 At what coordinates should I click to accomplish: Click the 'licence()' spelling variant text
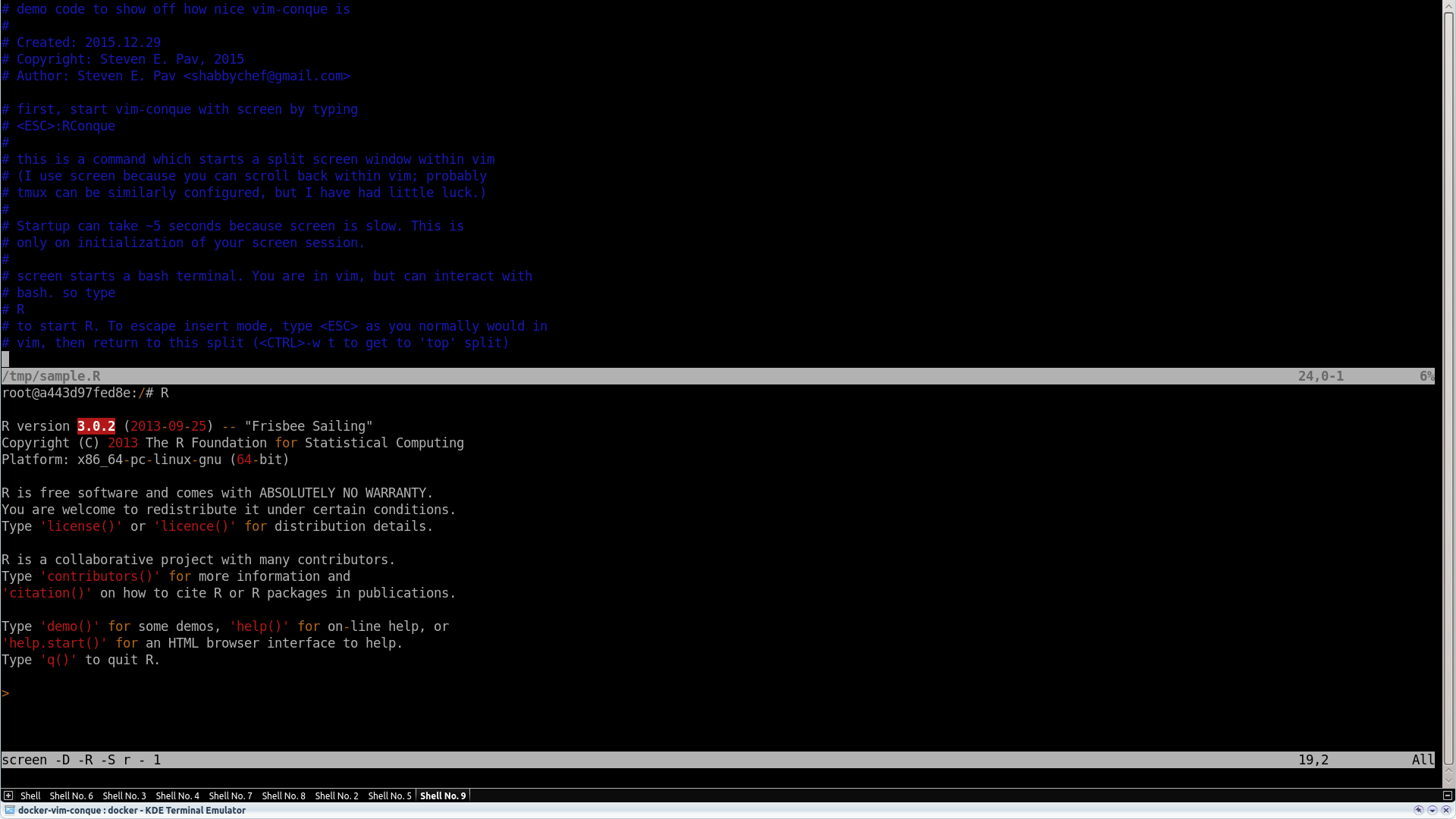point(195,526)
